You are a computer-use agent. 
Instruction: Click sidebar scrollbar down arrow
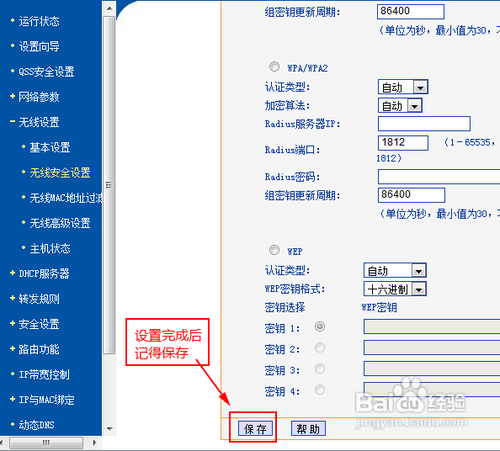coord(109,428)
